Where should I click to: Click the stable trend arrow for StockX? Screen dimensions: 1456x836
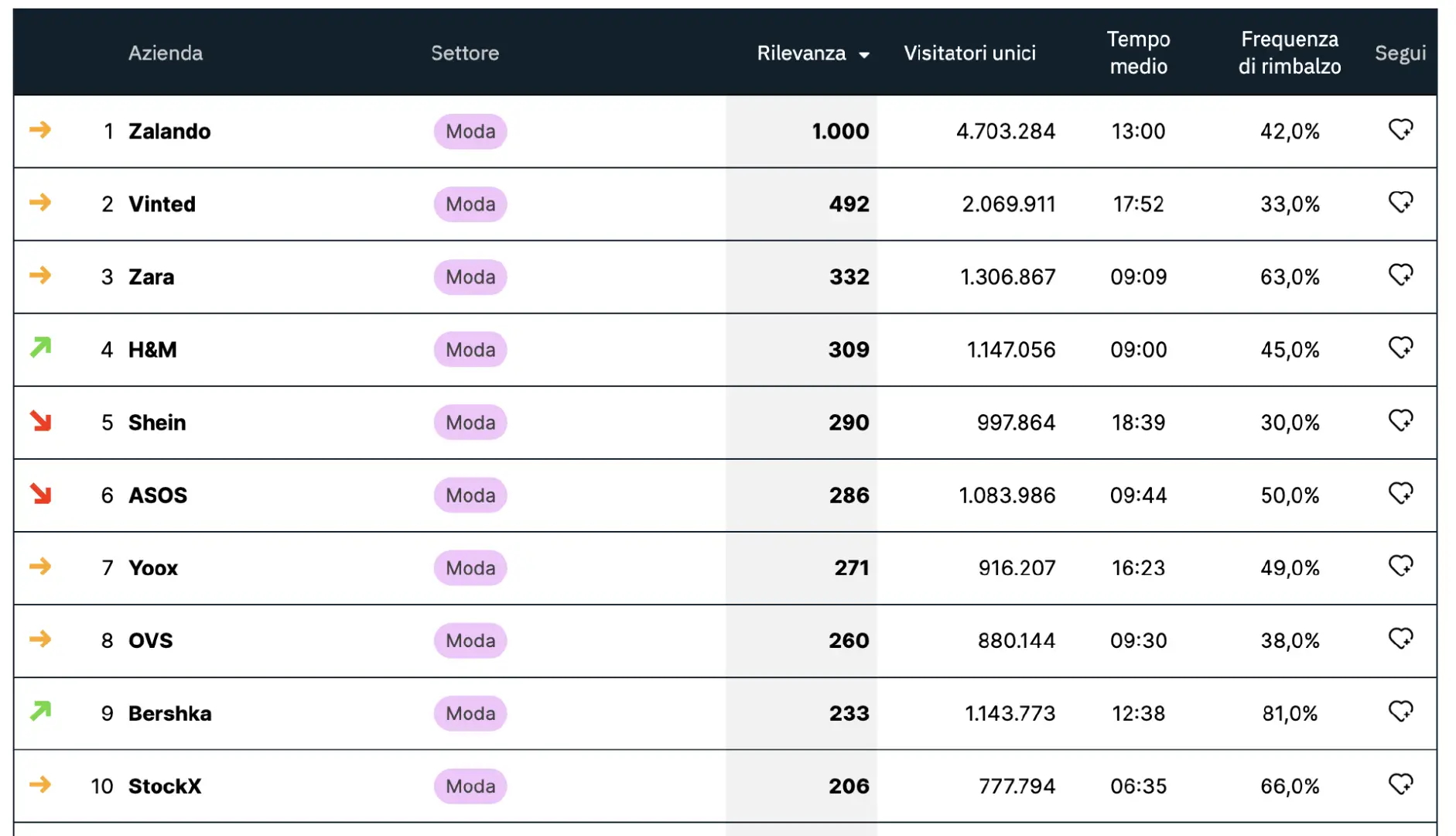click(40, 784)
